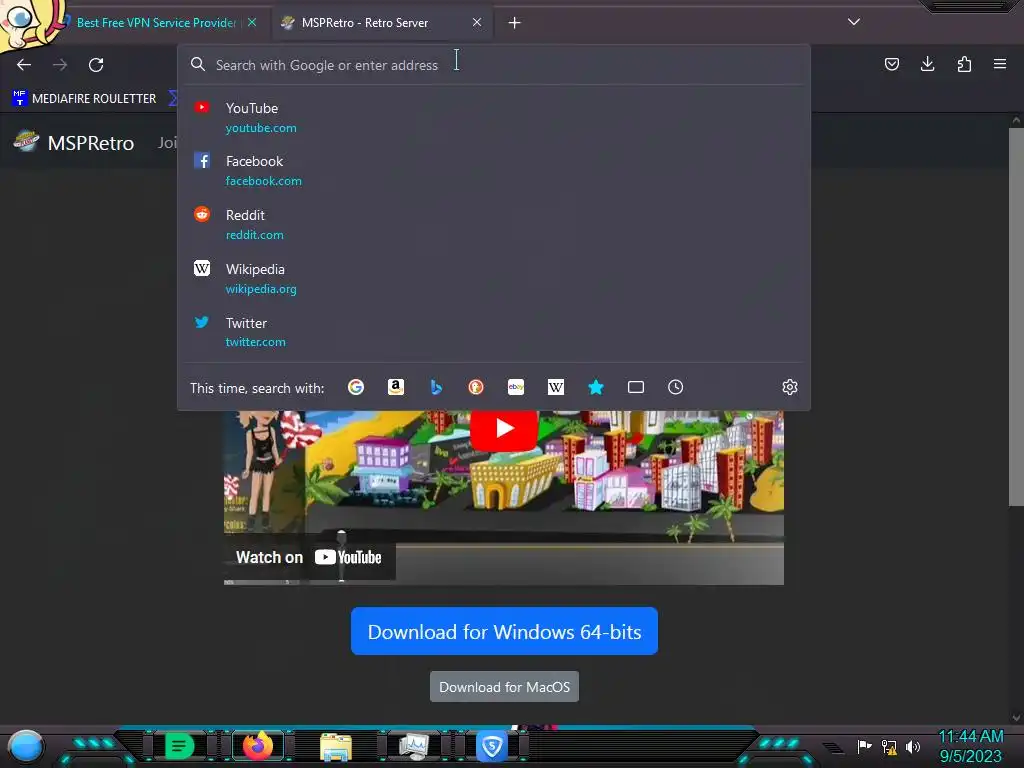Click the forward navigation arrow
The height and width of the screenshot is (768, 1024).
coord(60,65)
